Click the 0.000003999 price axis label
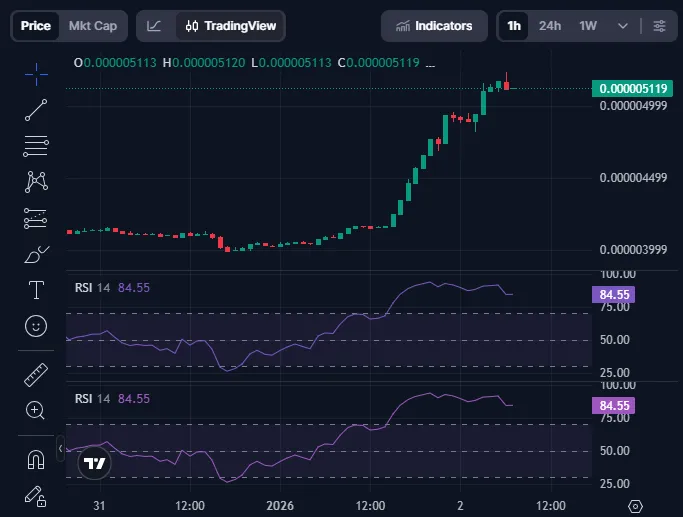Image resolution: width=683 pixels, height=517 pixels. point(633,250)
